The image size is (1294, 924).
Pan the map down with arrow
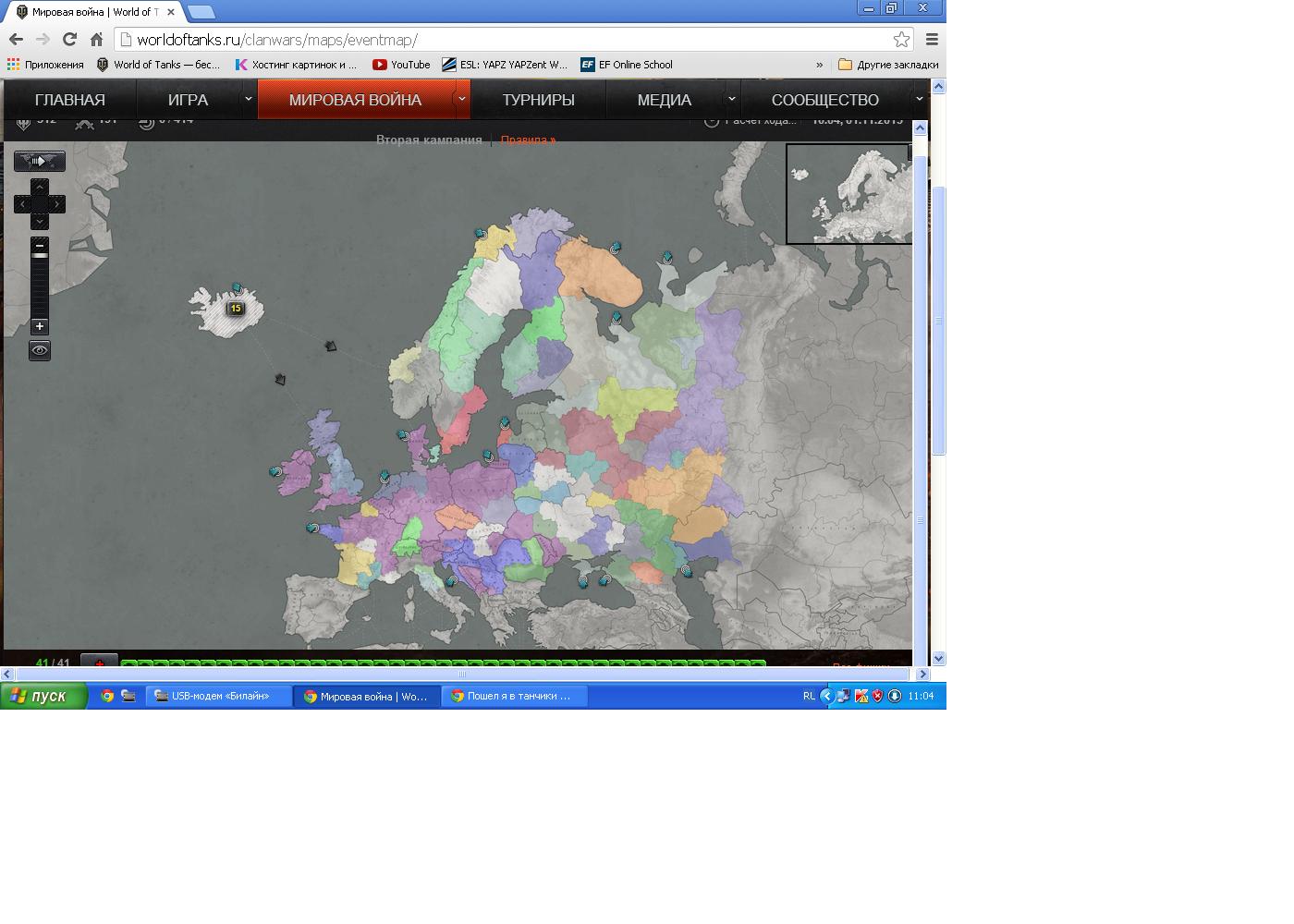pyautogui.click(x=40, y=222)
